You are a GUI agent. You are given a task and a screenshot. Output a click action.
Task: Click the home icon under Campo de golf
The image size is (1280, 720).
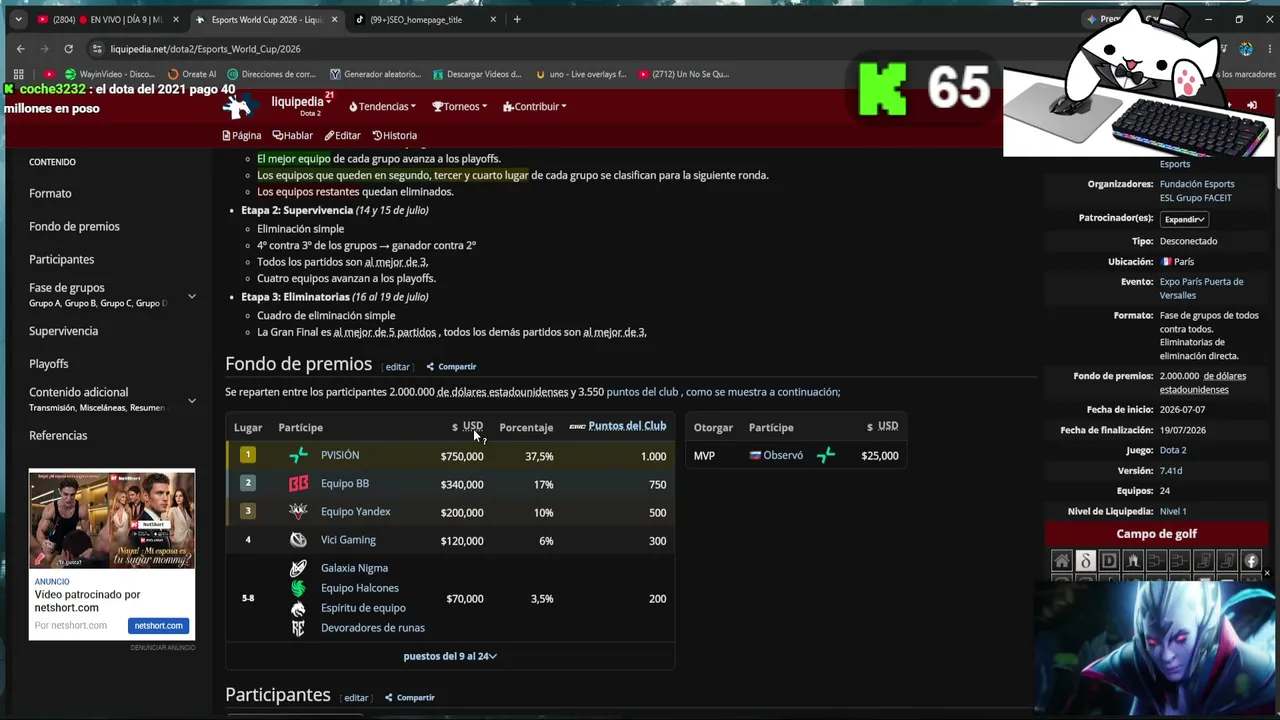point(1061,561)
